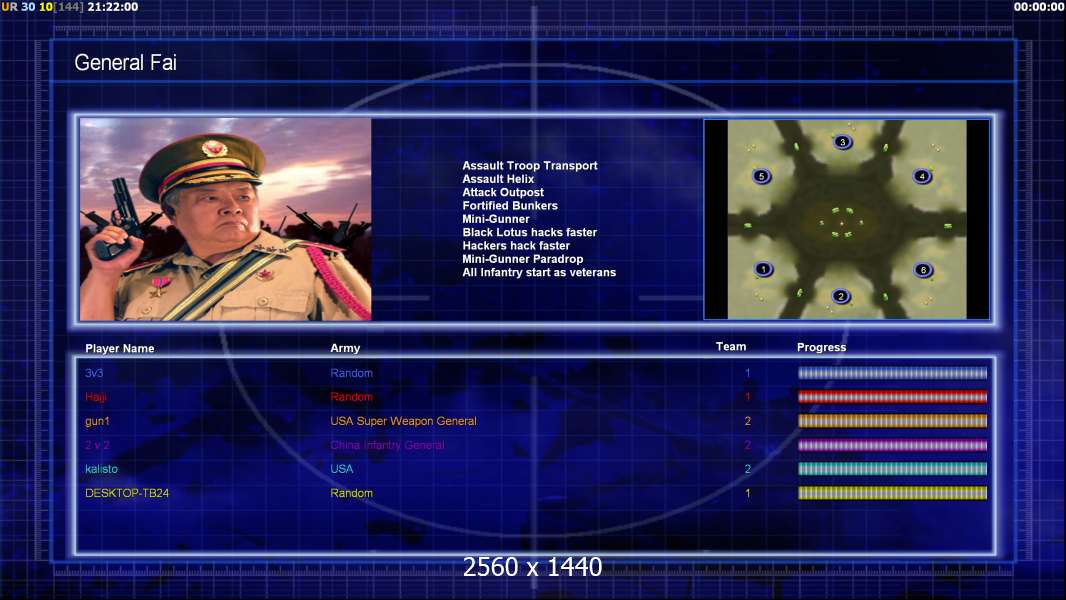The height and width of the screenshot is (600, 1066).
Task: Choose start position 4 on the minimap
Action: point(922,176)
